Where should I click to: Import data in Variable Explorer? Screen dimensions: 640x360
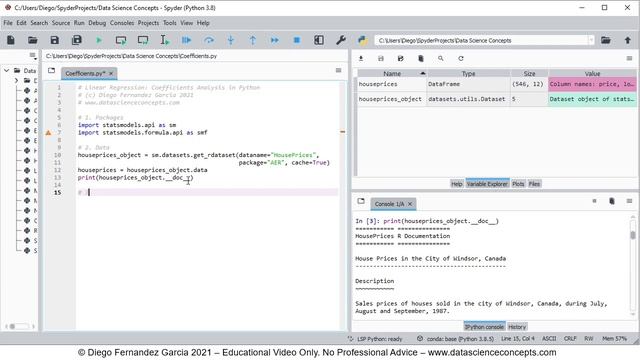[361, 59]
